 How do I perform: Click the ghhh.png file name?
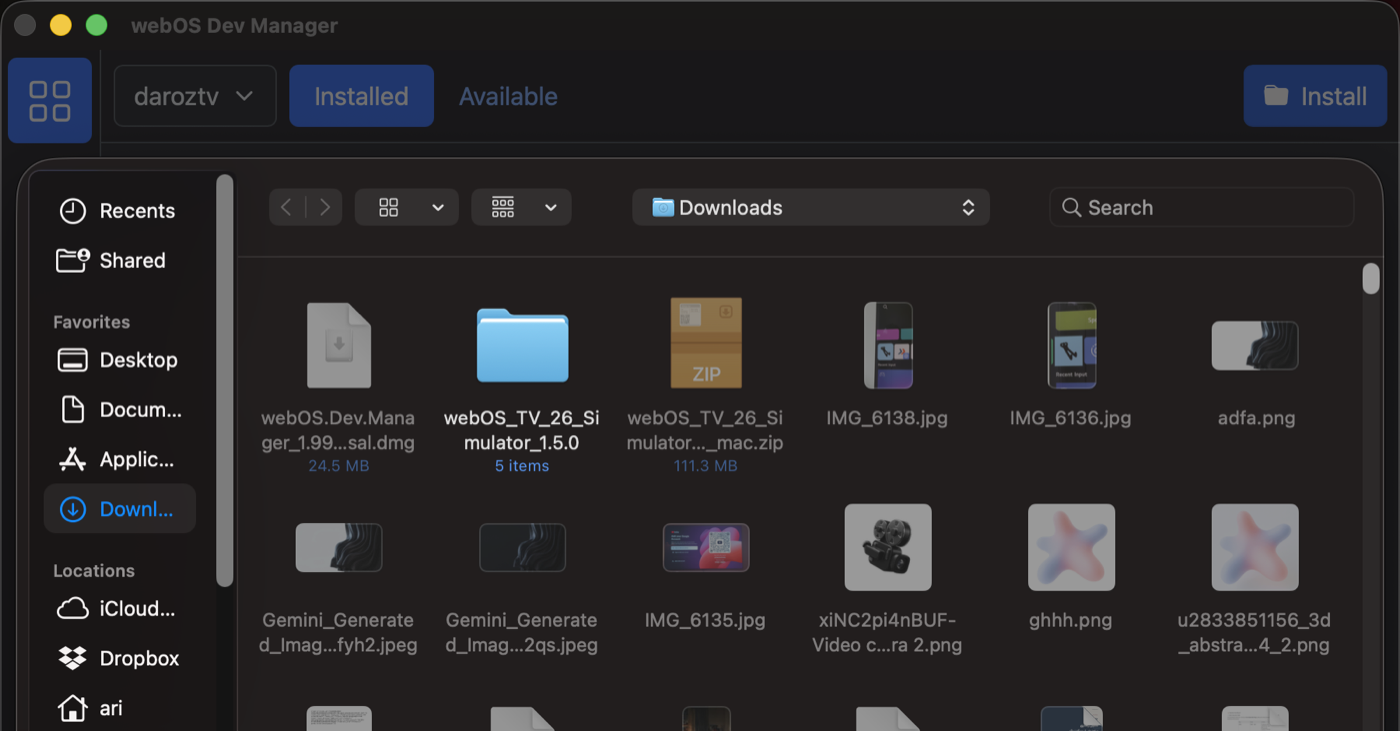click(1071, 620)
